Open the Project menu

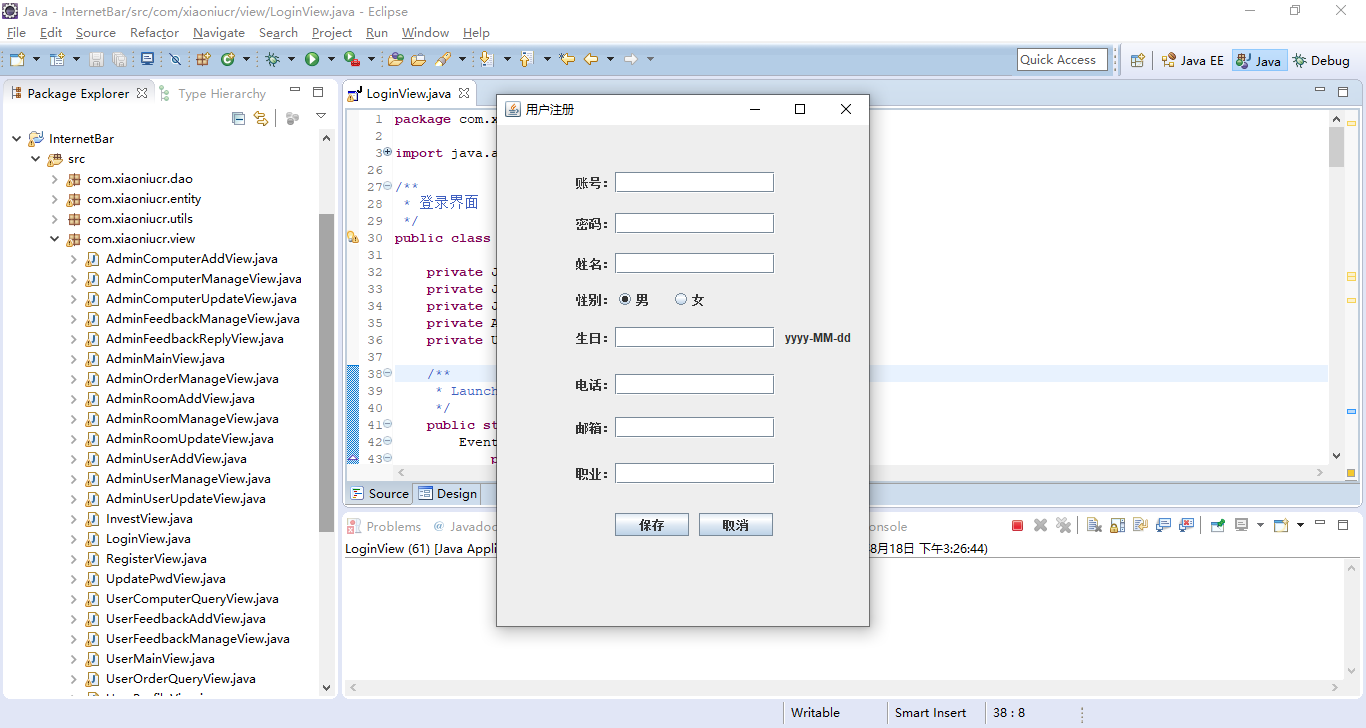pyautogui.click(x=332, y=33)
